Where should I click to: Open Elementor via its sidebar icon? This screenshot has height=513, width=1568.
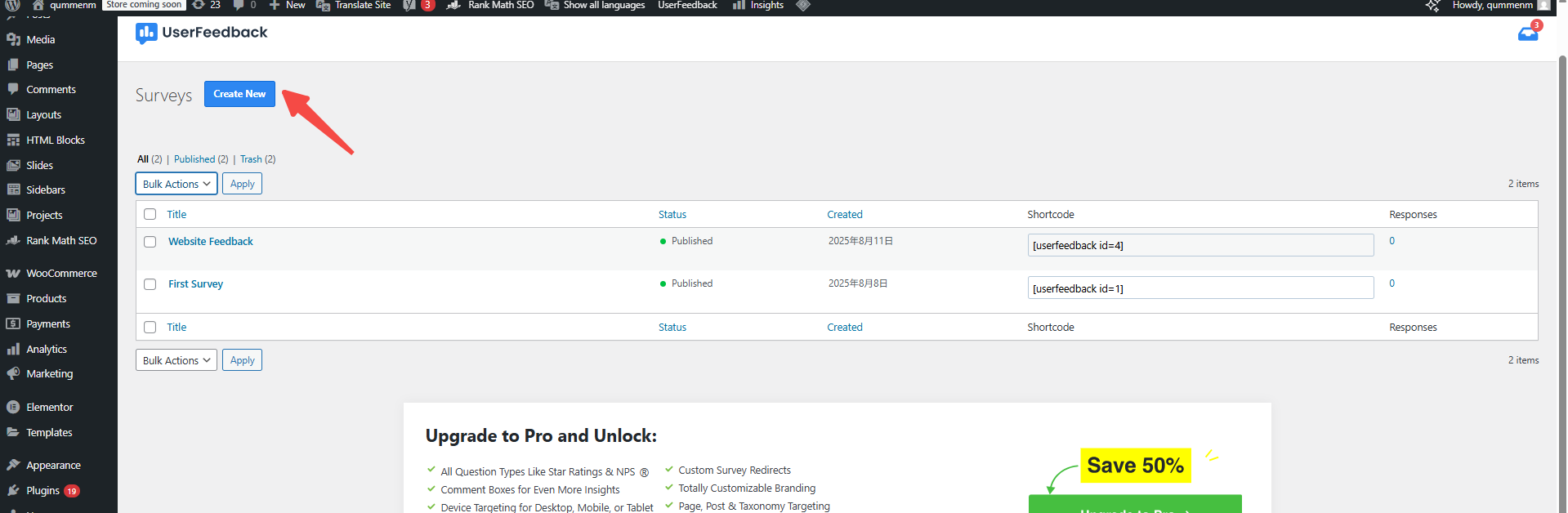[13, 407]
